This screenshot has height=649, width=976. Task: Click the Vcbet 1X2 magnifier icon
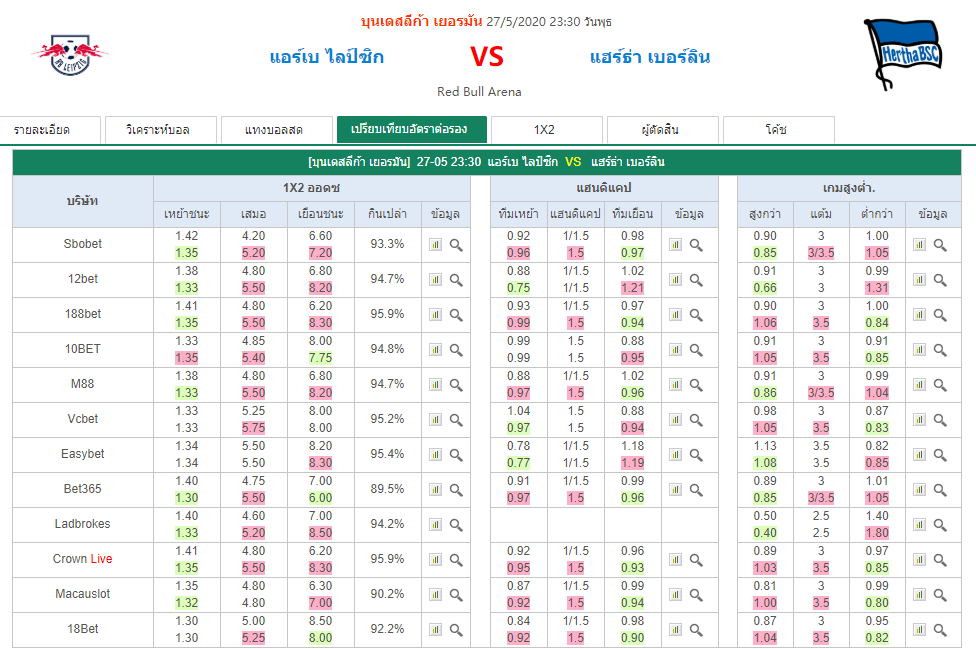coord(456,420)
